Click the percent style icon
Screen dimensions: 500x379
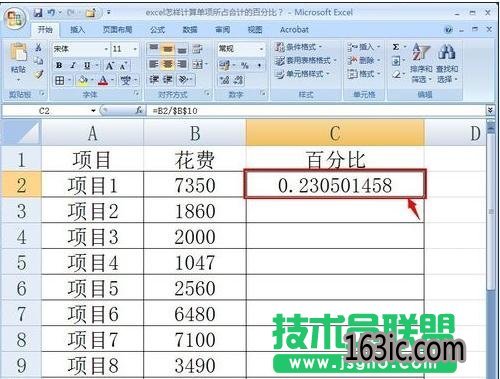[245, 65]
